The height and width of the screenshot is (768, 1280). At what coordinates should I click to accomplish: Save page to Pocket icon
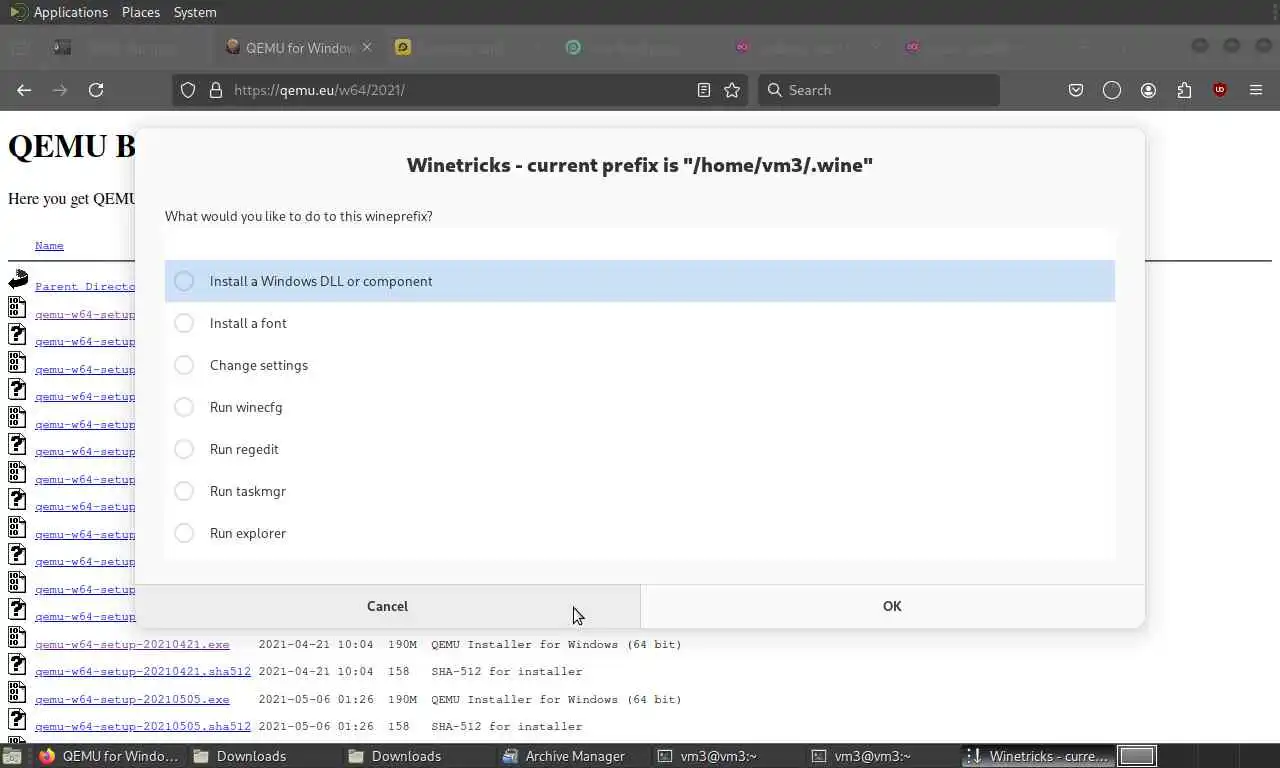pyautogui.click(x=1076, y=90)
